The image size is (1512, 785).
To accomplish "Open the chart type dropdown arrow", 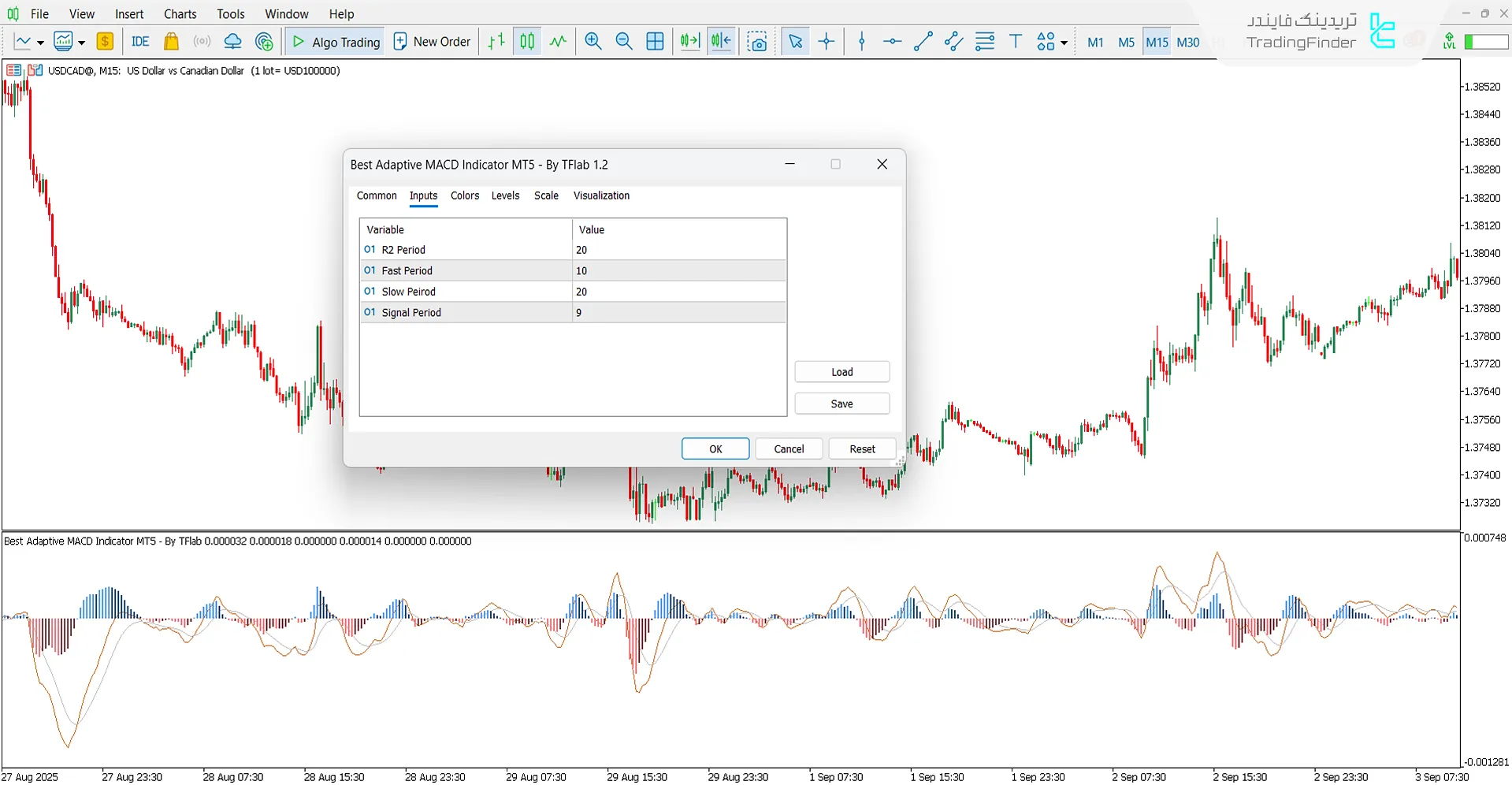I will 40,41.
